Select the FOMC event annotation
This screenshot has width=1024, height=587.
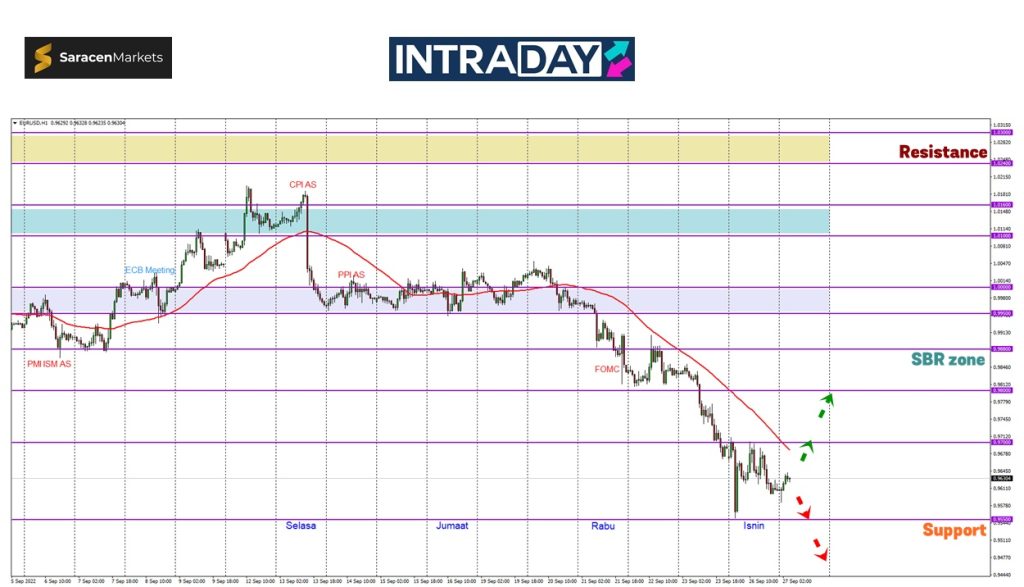607,369
